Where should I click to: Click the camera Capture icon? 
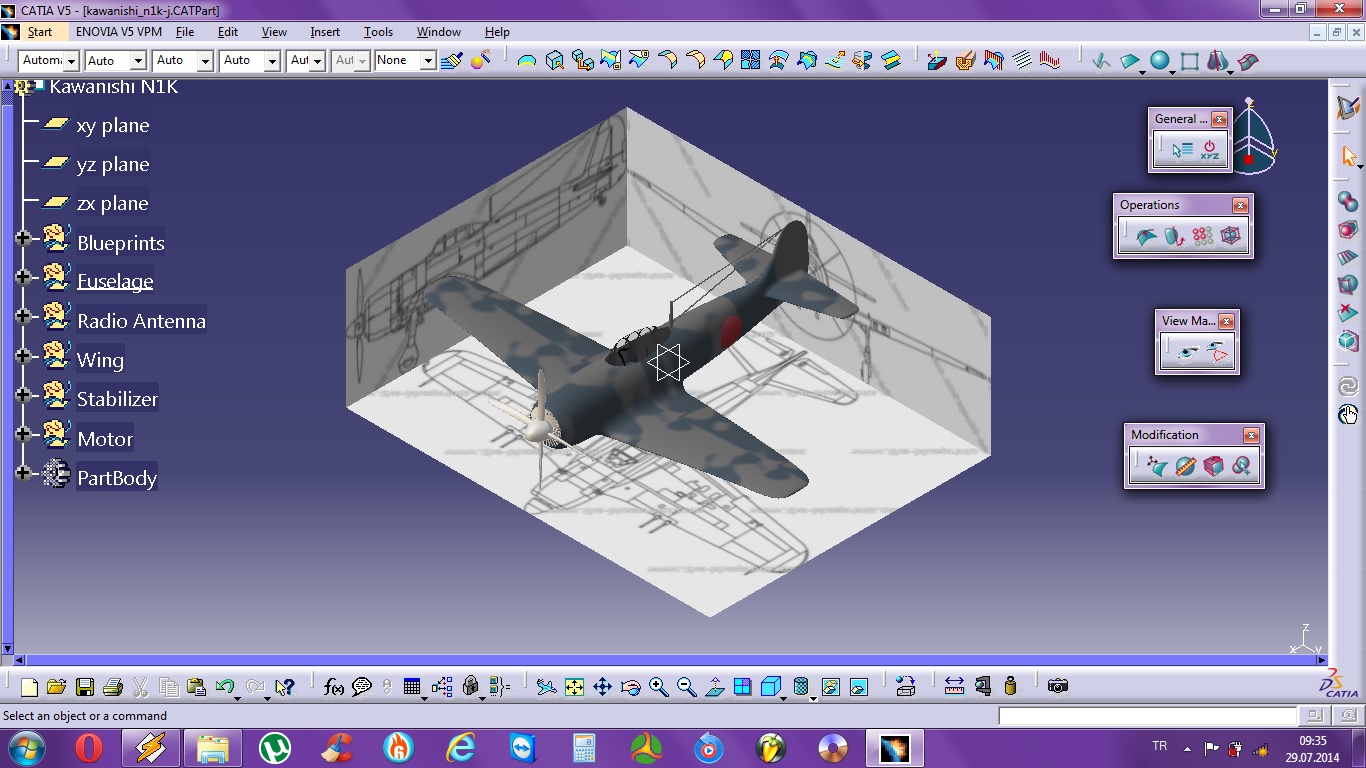[x=1057, y=686]
